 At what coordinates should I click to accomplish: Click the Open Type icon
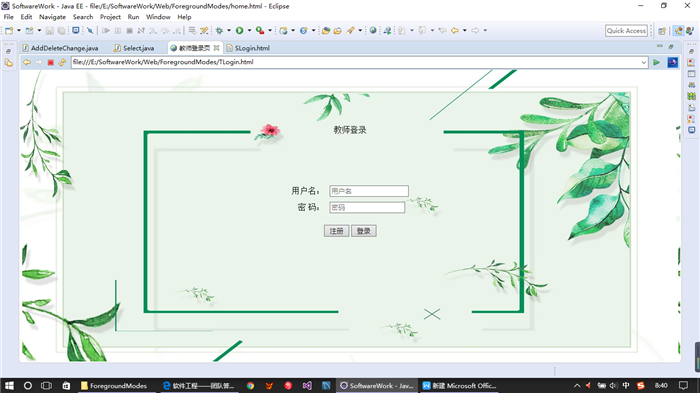pyautogui.click(x=326, y=30)
